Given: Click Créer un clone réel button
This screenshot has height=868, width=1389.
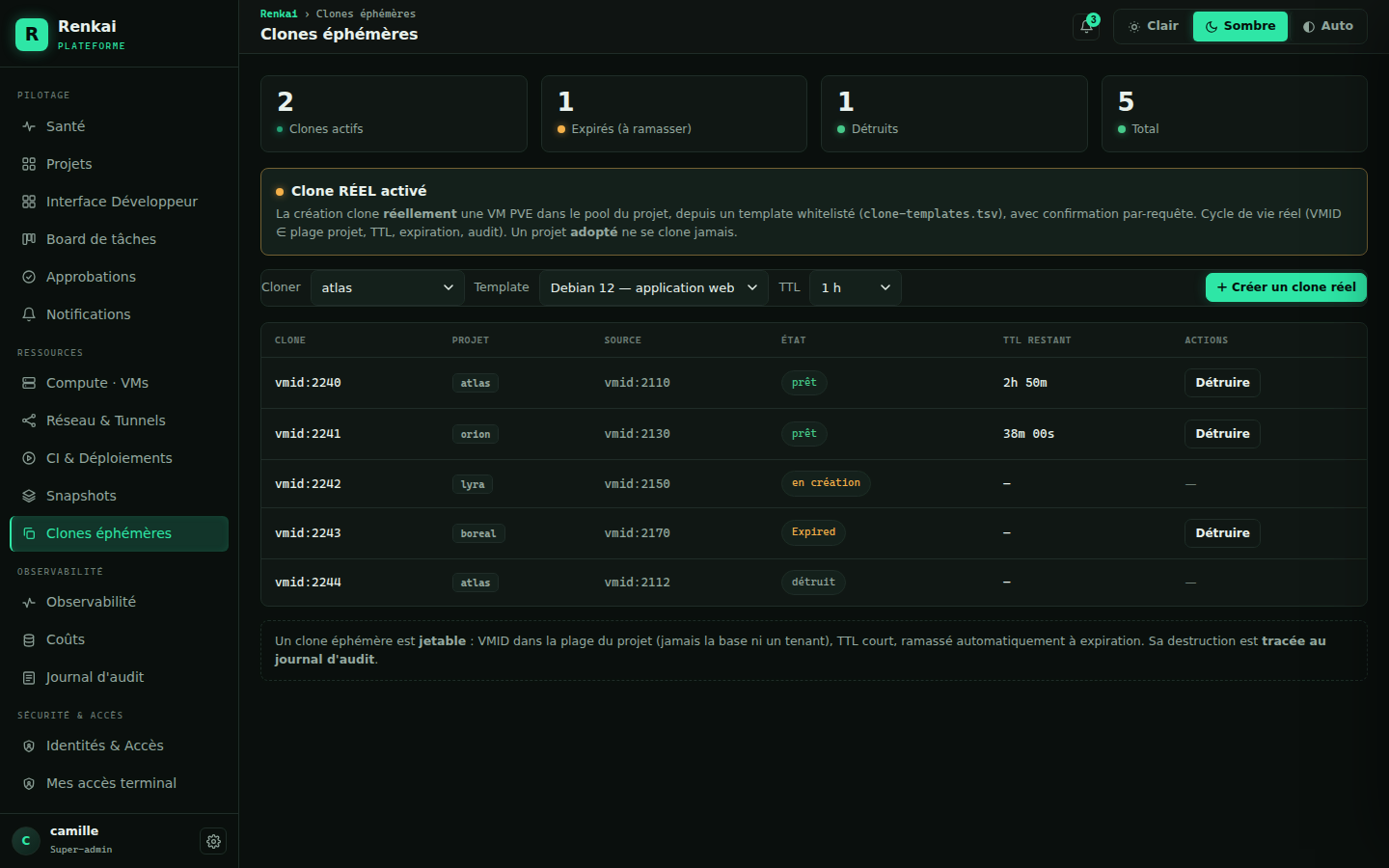Looking at the screenshot, I should click(1286, 287).
